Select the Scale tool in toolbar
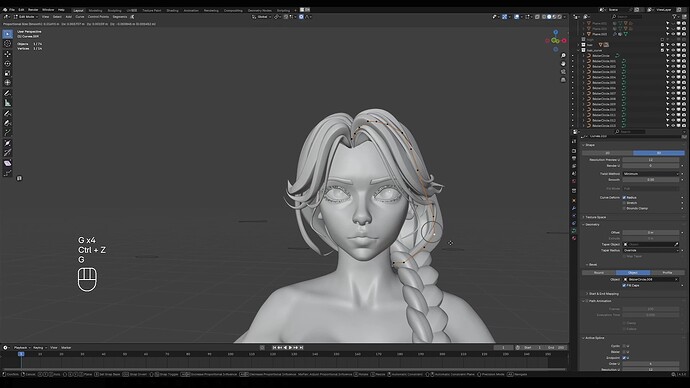This screenshot has height=388, width=690. coord(7,73)
